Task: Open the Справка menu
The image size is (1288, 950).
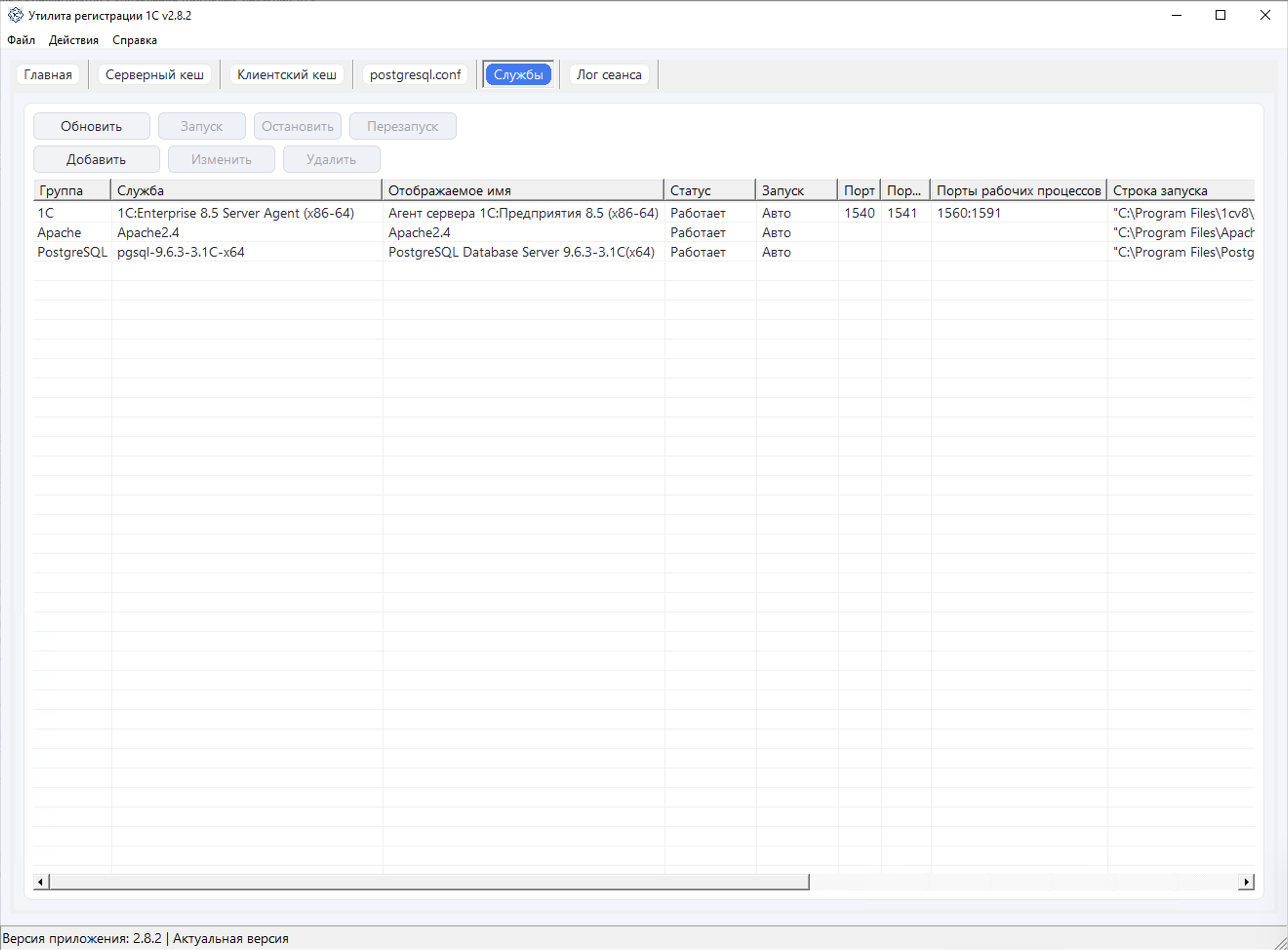Action: (135, 40)
